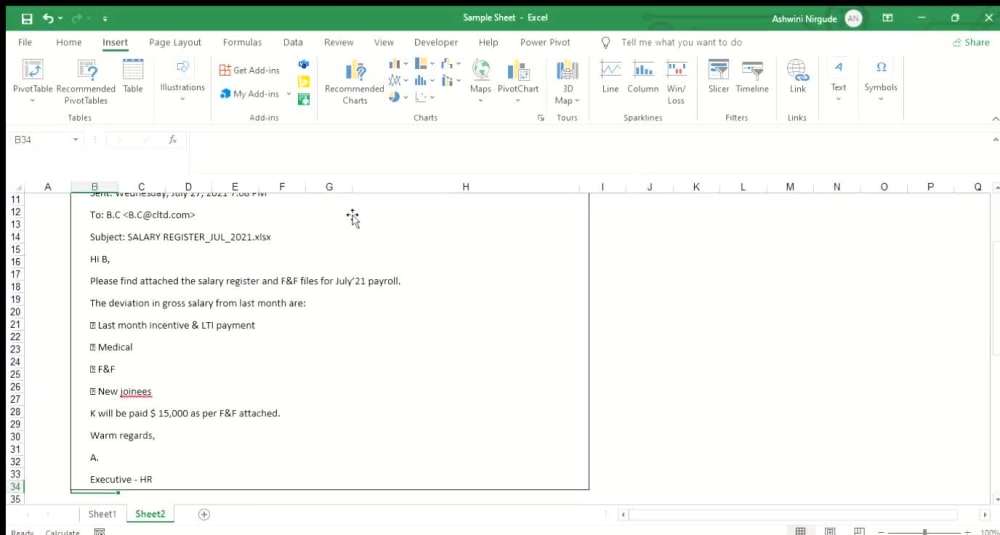Click Tell me what you want to do
The width and height of the screenshot is (1000, 535).
point(681,42)
